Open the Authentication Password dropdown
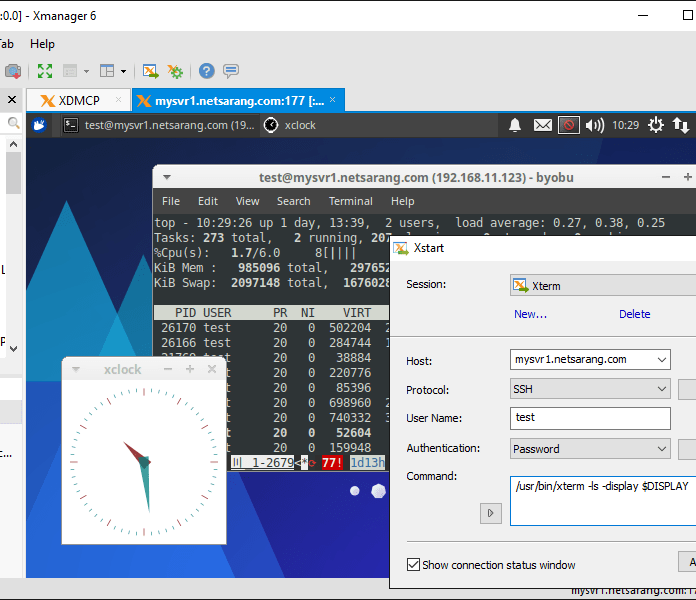This screenshot has height=600, width=696. (x=590, y=449)
